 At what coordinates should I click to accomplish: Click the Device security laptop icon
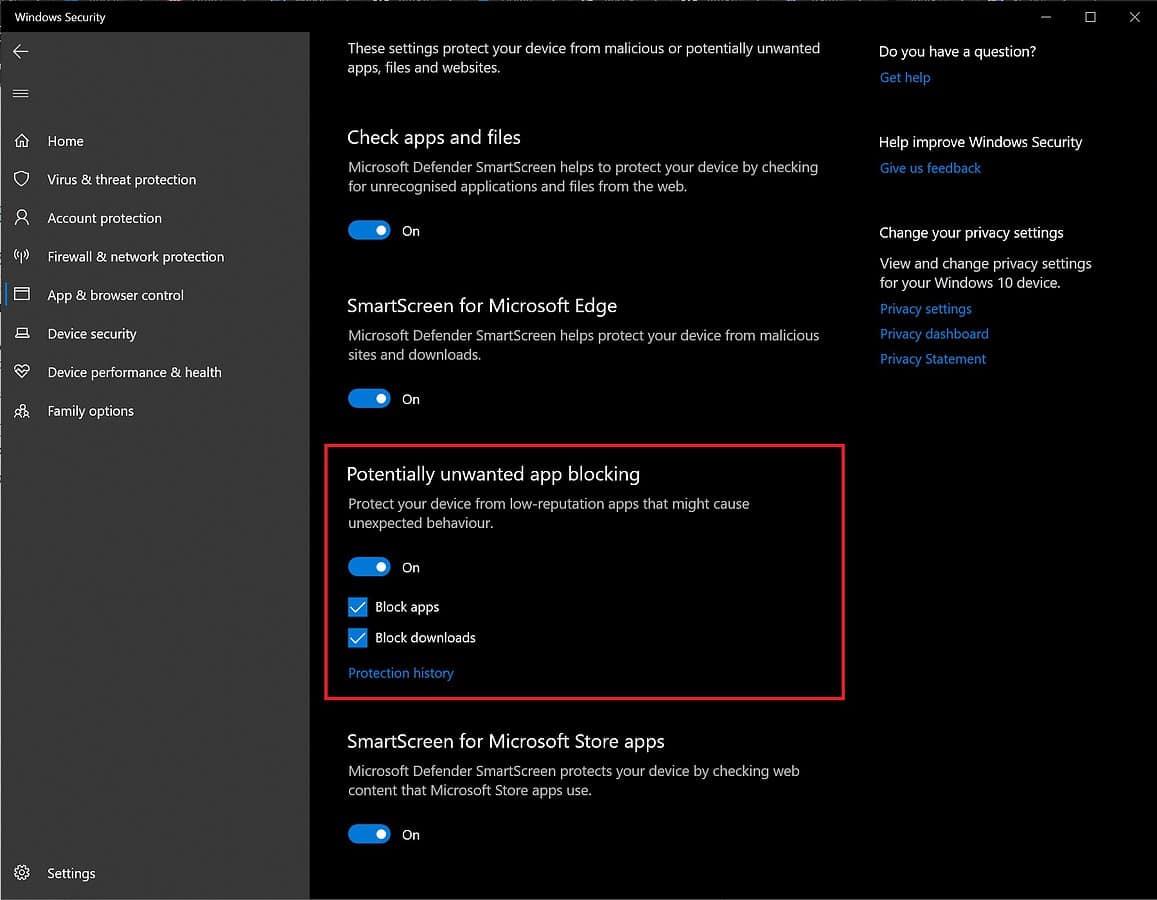[x=22, y=334]
